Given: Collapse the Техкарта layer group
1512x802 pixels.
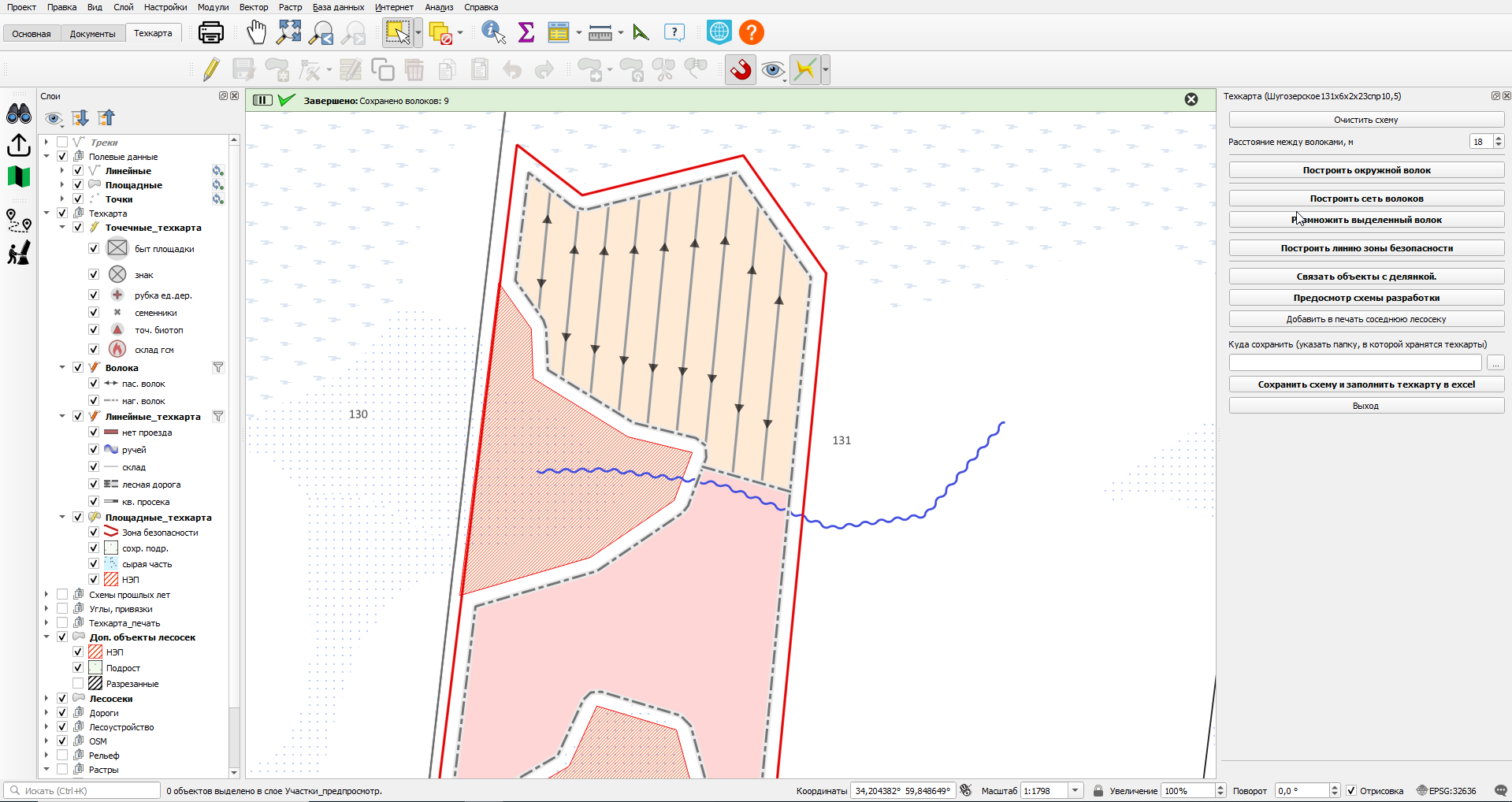Looking at the screenshot, I should [x=46, y=213].
